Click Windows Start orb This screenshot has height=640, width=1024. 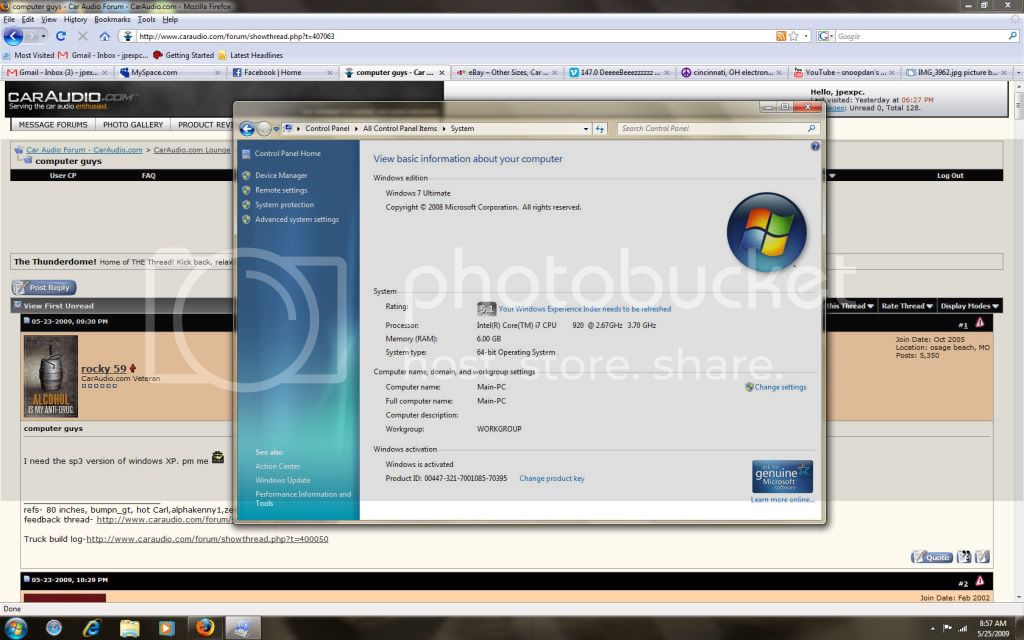click(16, 628)
